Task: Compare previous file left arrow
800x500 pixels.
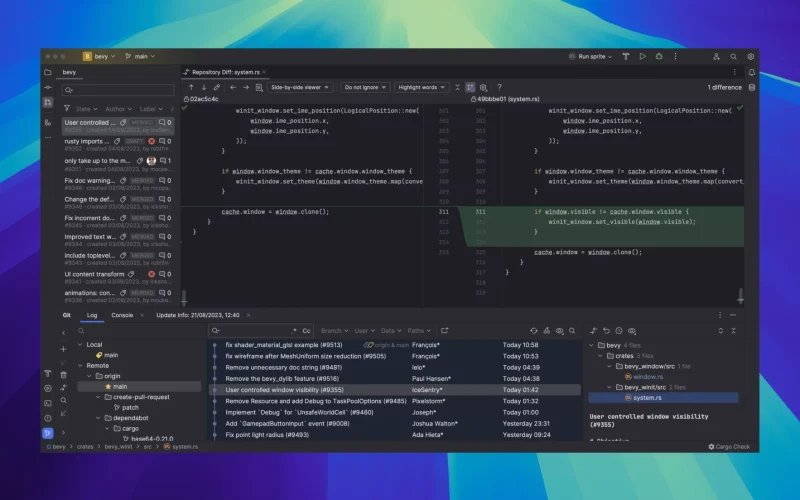Action: click(233, 87)
